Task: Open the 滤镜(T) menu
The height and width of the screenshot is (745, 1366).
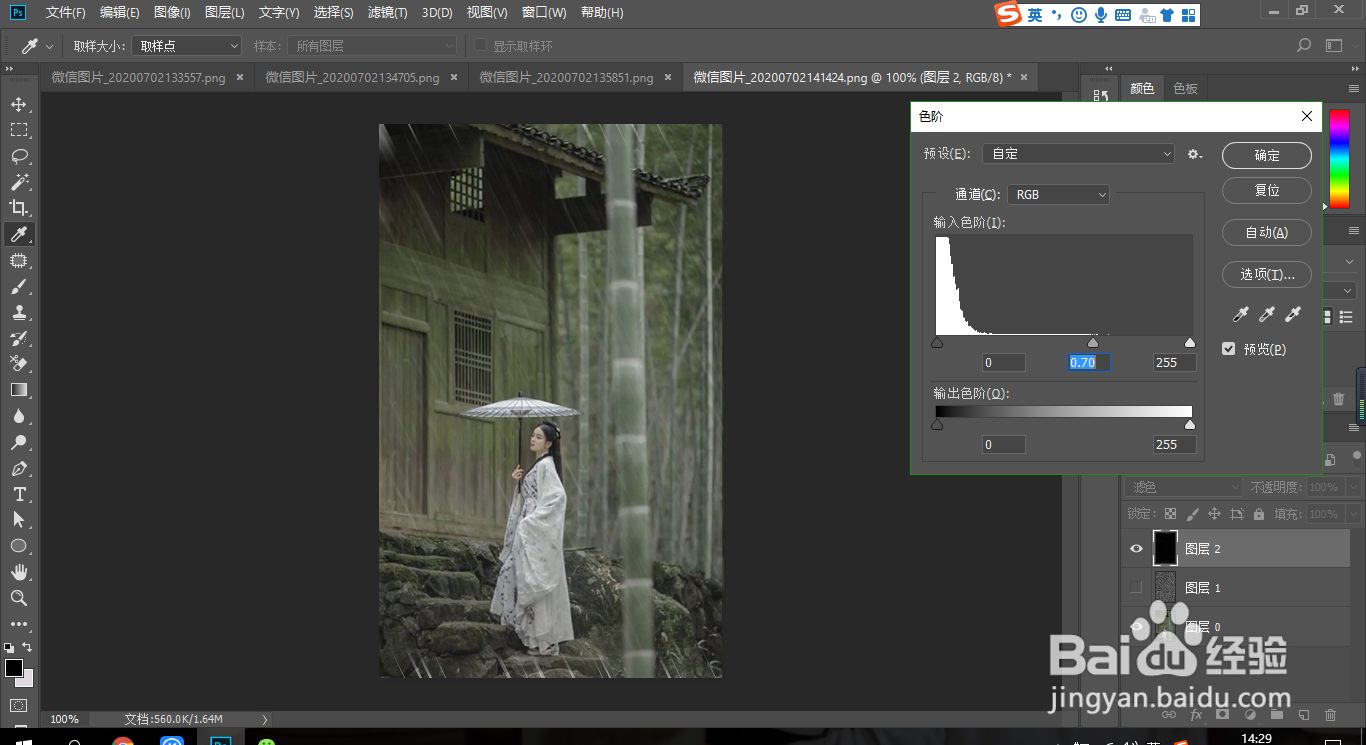Action: point(387,13)
